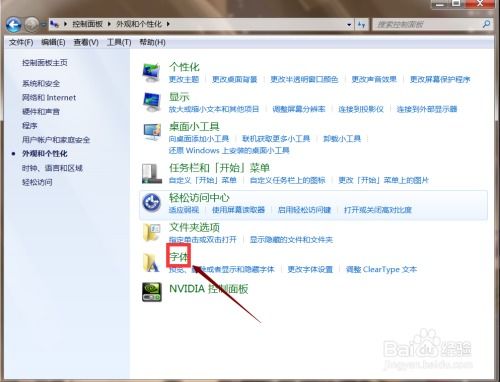
Task: Click the 字体 folder icon
Action: click(152, 262)
